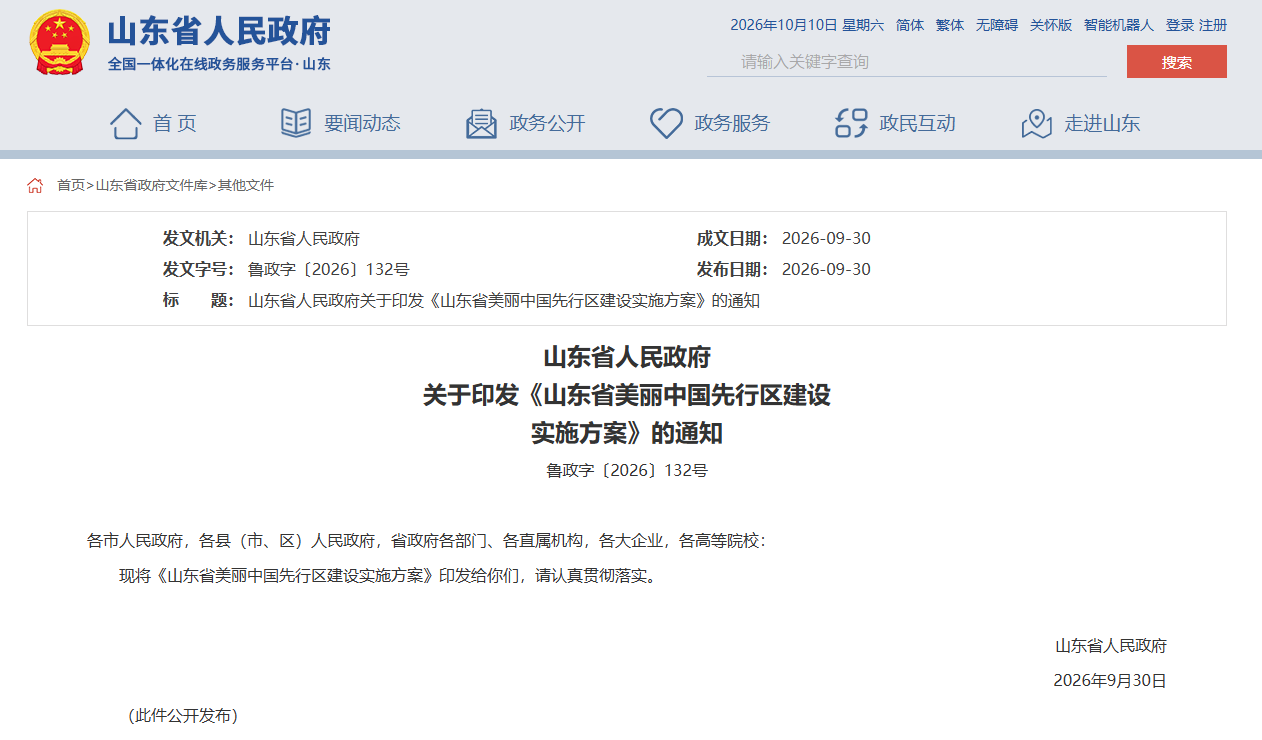
Task: Switch to 繁体 traditional Chinese
Action: coord(950,25)
